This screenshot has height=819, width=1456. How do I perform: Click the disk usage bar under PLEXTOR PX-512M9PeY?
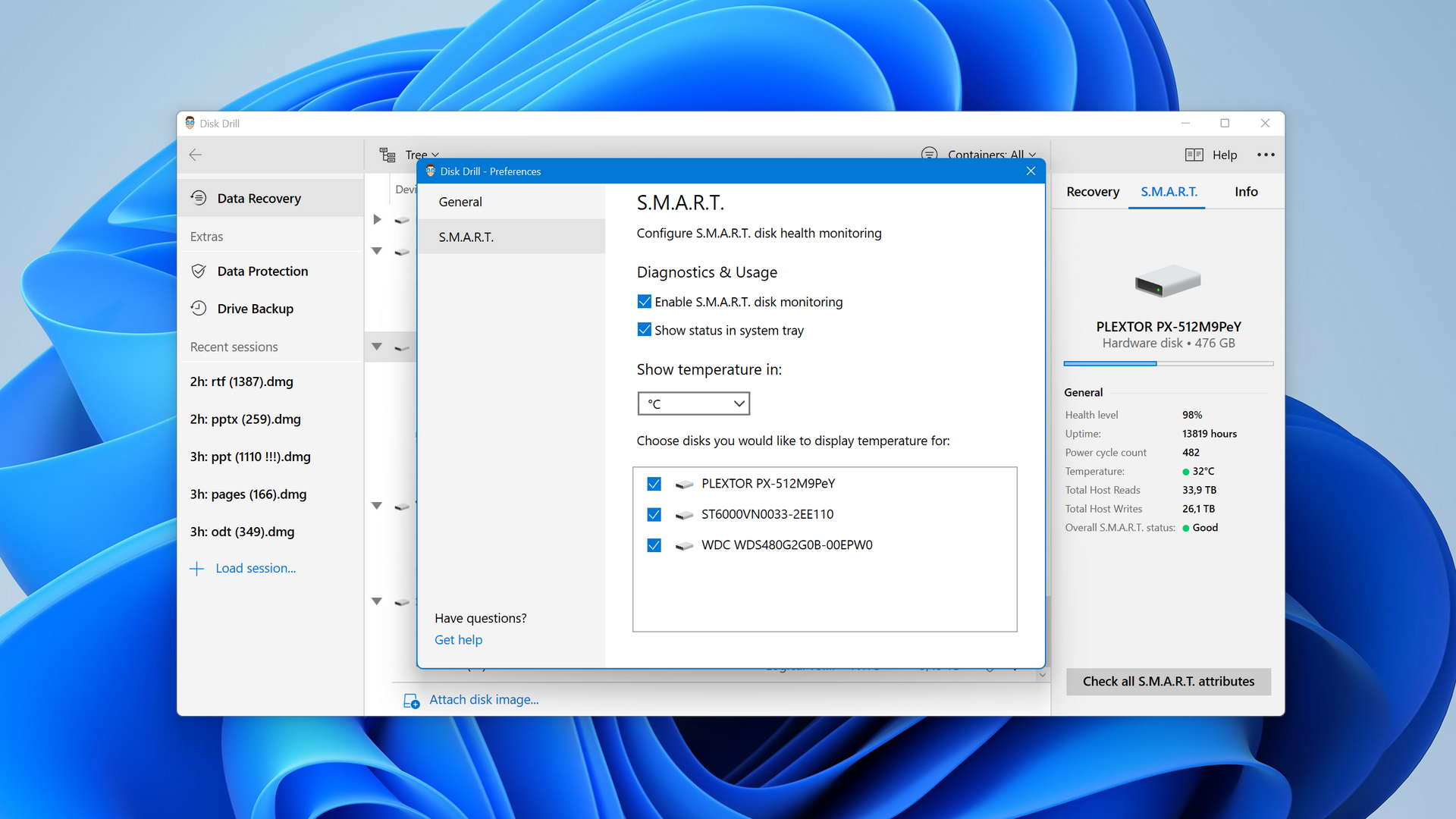[x=1168, y=363]
